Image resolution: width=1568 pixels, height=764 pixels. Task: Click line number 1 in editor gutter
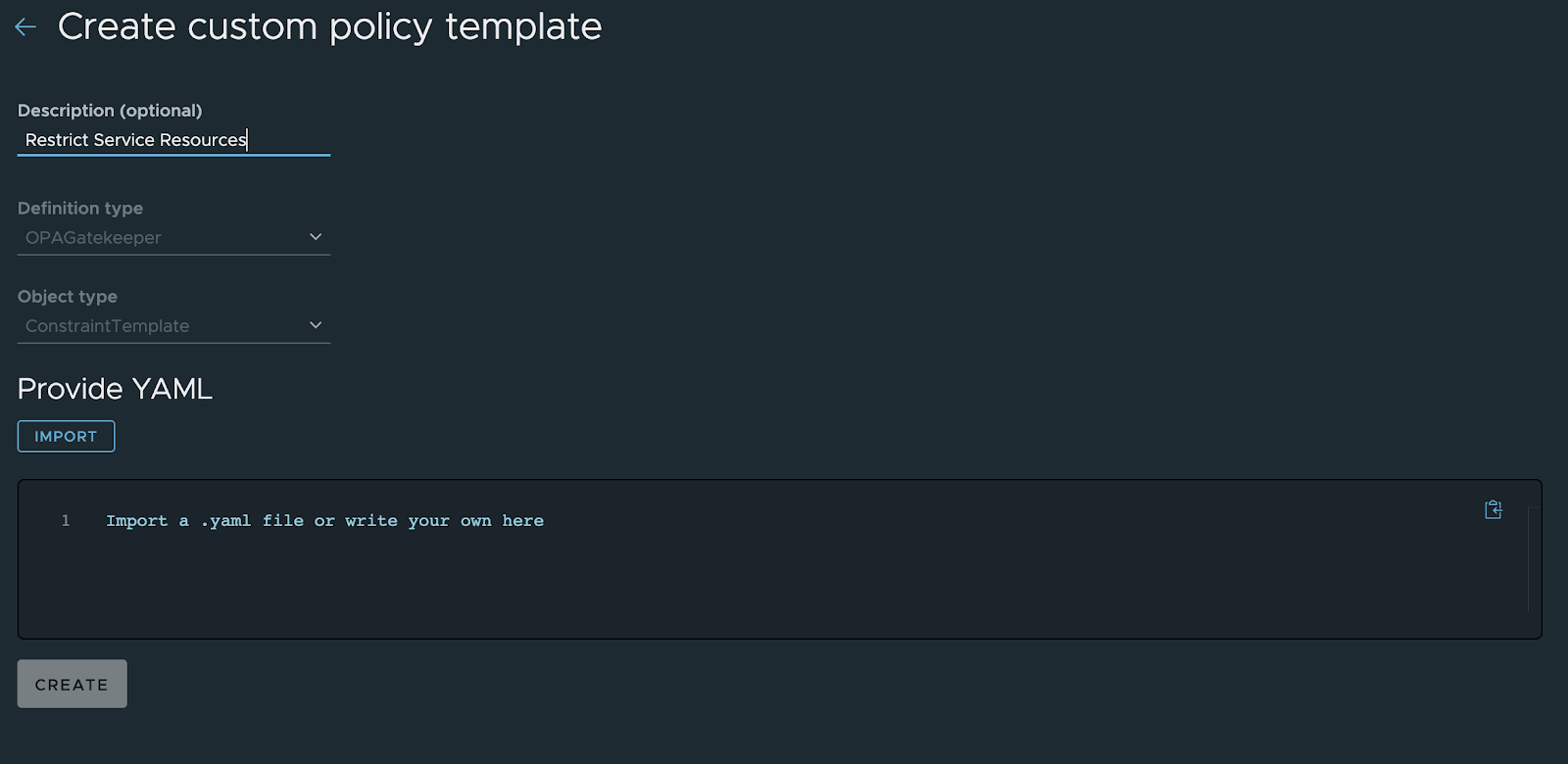(66, 521)
